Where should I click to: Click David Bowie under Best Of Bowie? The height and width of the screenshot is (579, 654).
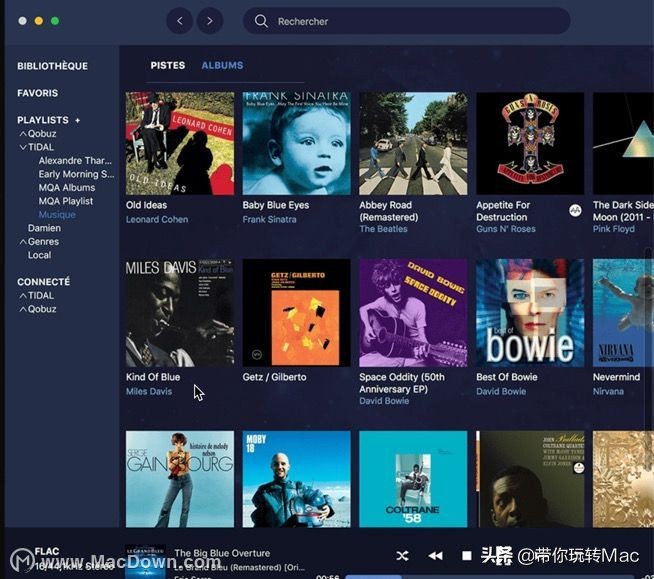pyautogui.click(x=501, y=391)
